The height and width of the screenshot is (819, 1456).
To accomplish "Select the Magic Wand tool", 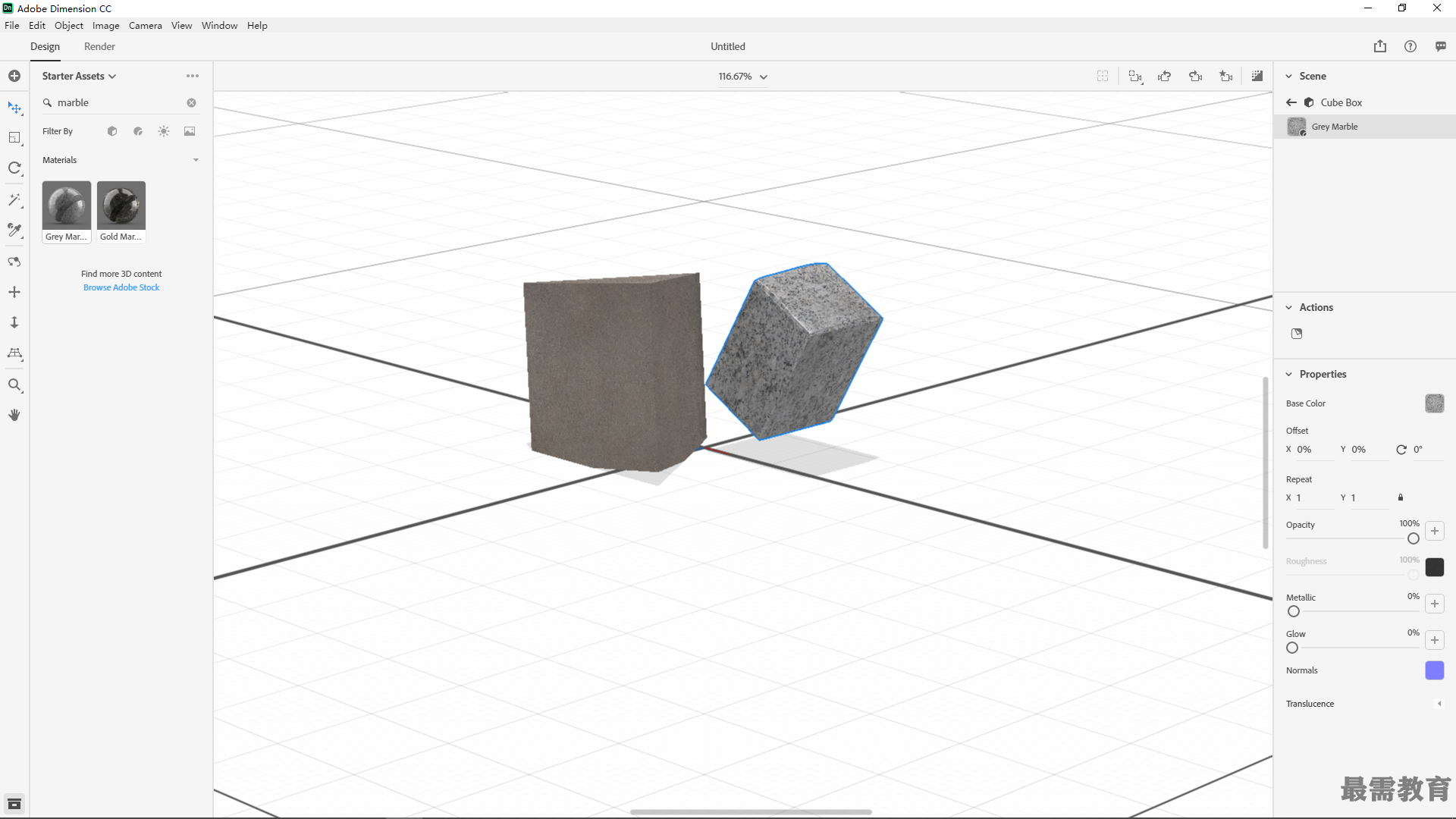I will (14, 200).
